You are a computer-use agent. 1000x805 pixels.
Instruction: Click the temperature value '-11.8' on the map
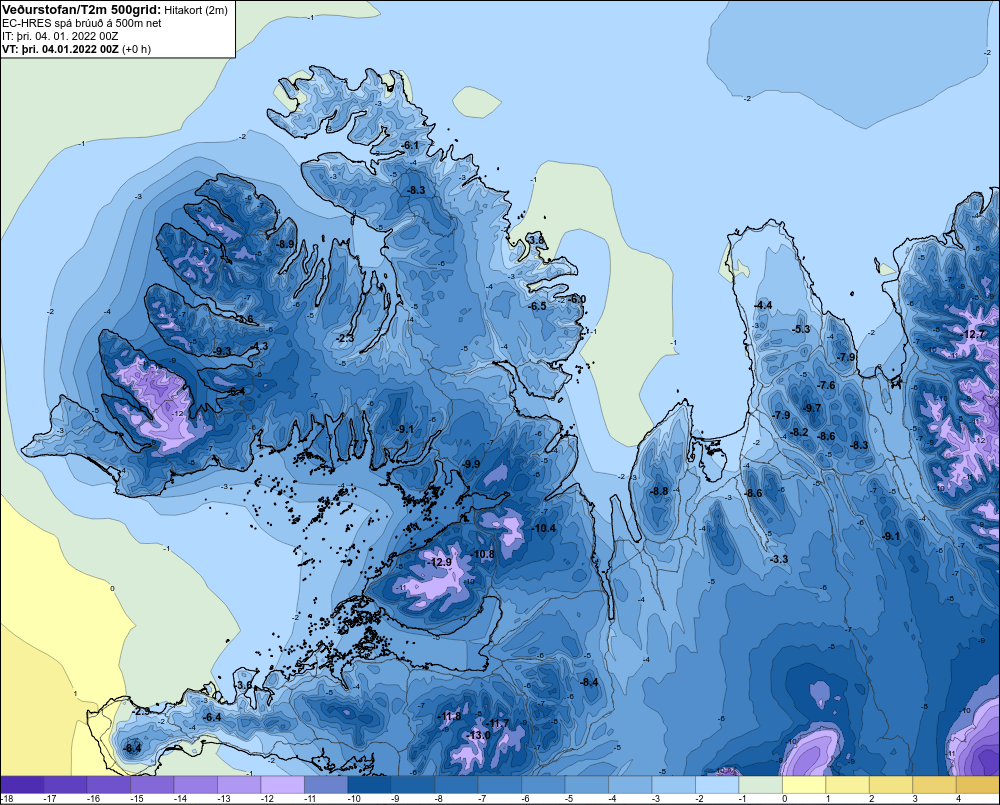click(x=449, y=716)
